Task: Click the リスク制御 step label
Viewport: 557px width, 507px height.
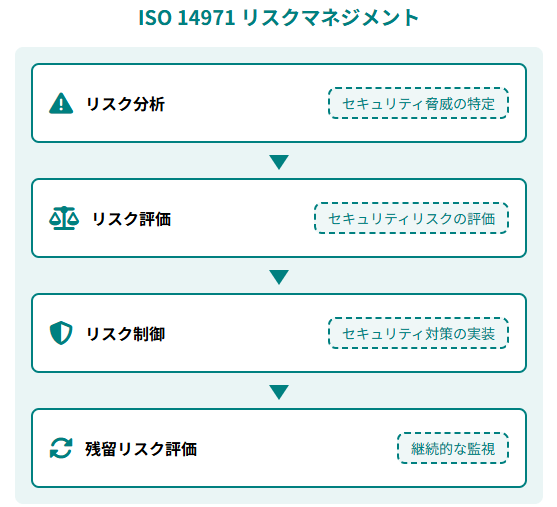Action: (x=125, y=334)
